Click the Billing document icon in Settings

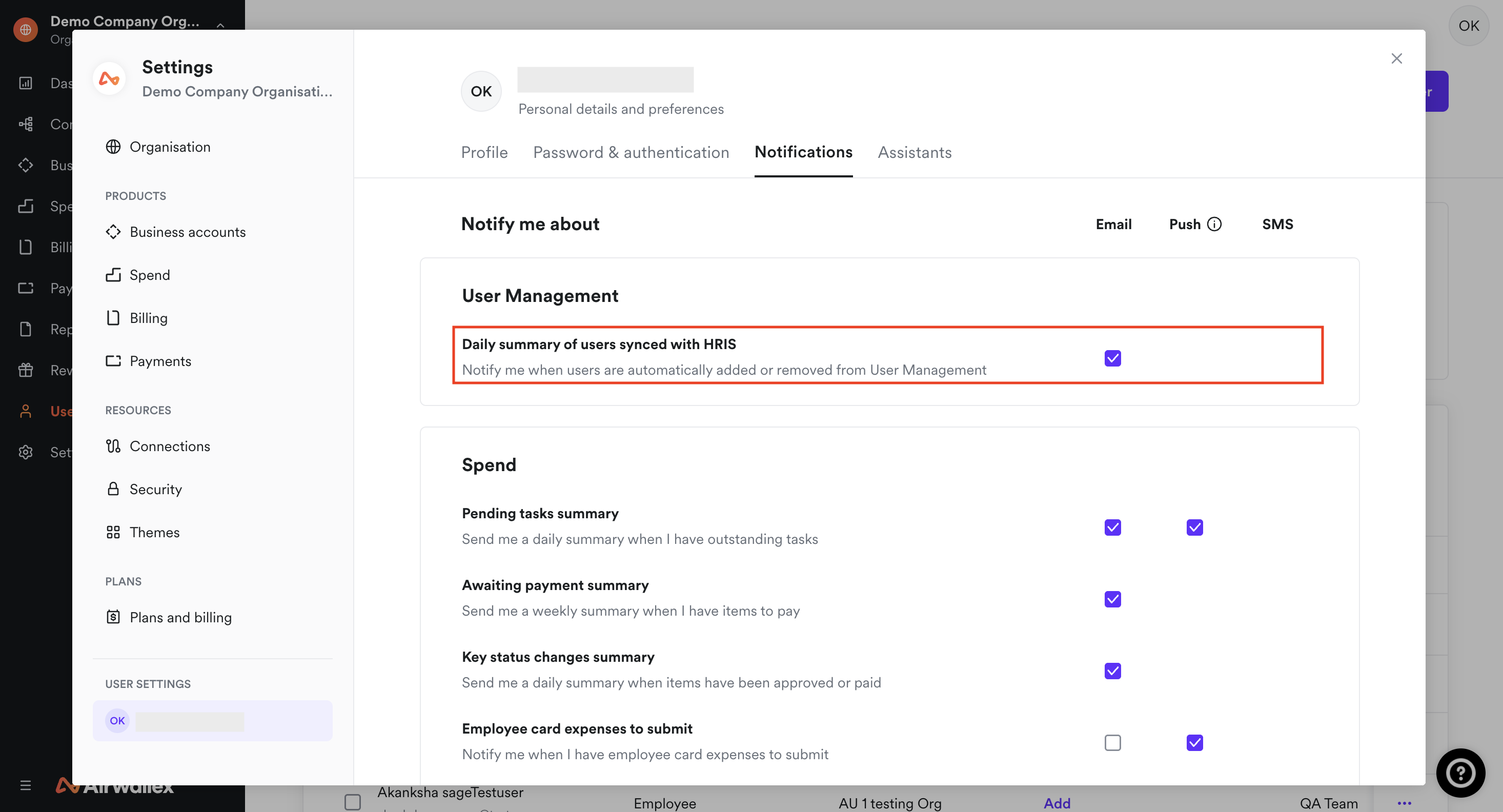point(113,318)
